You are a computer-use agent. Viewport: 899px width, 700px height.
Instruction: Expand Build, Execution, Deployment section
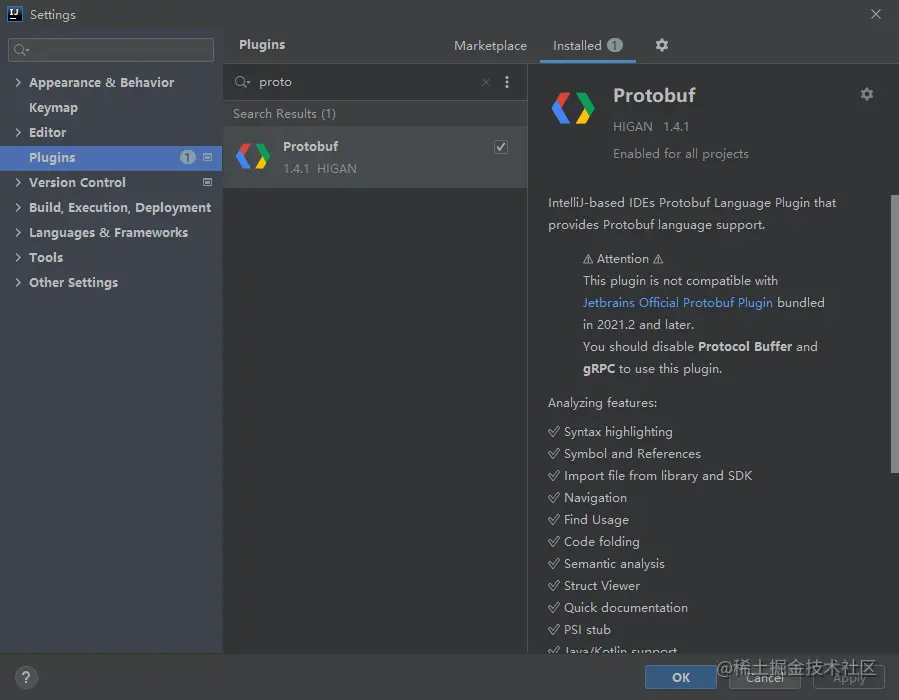pos(18,208)
